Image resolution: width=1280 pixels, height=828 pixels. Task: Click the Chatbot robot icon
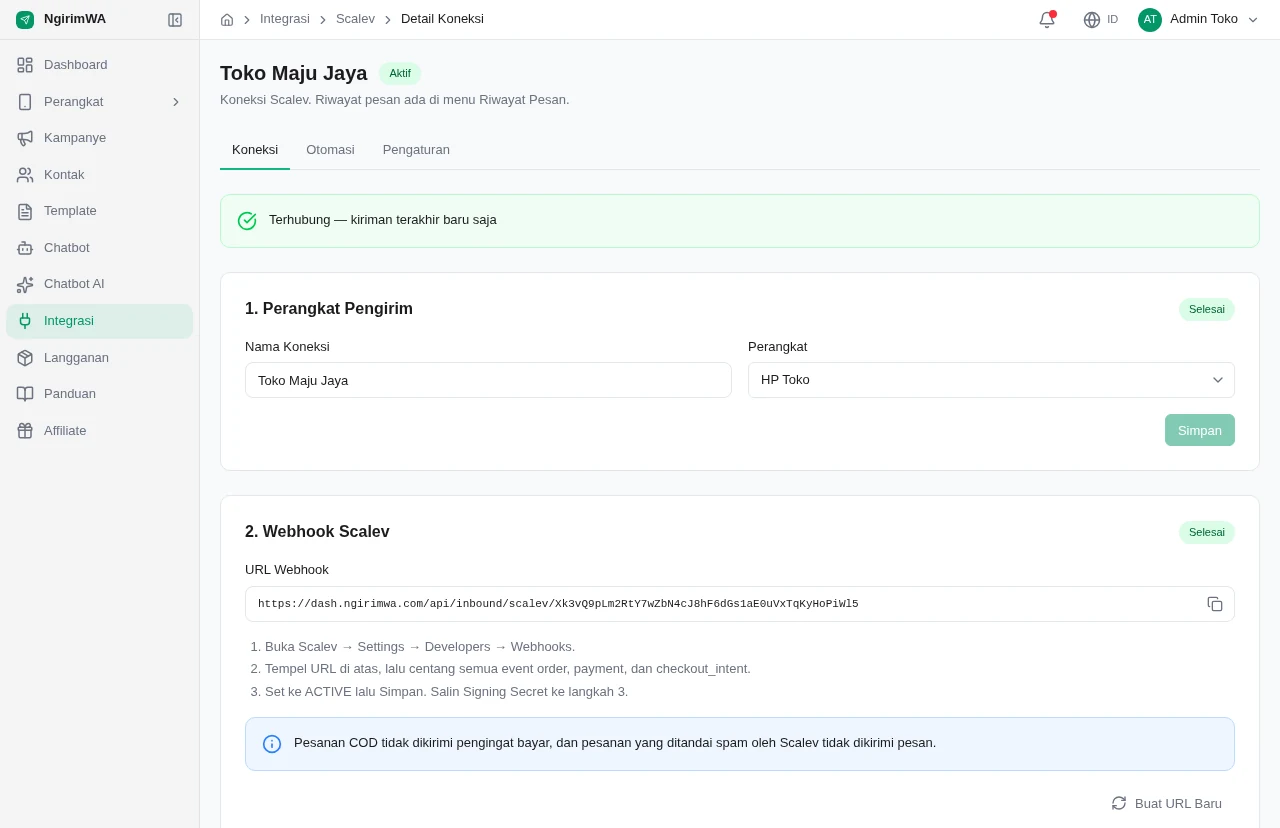pyautogui.click(x=25, y=248)
